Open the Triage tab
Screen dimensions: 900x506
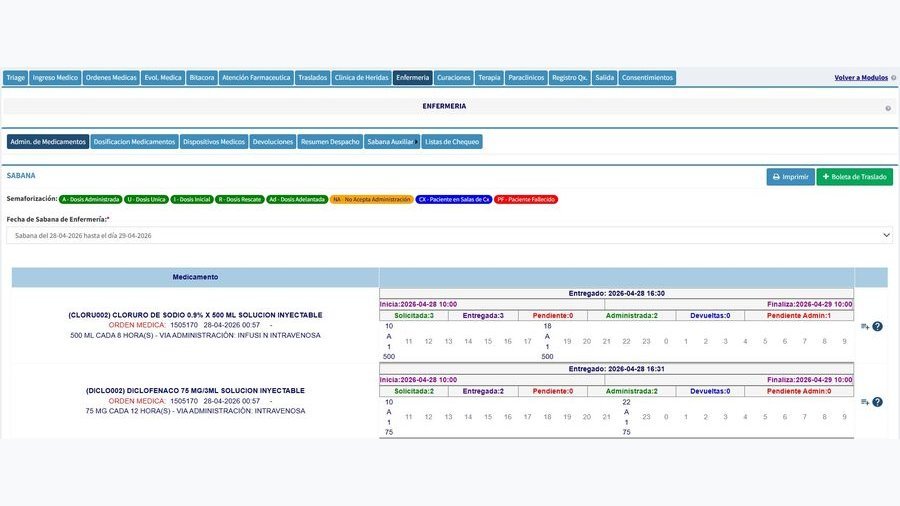tap(15, 77)
